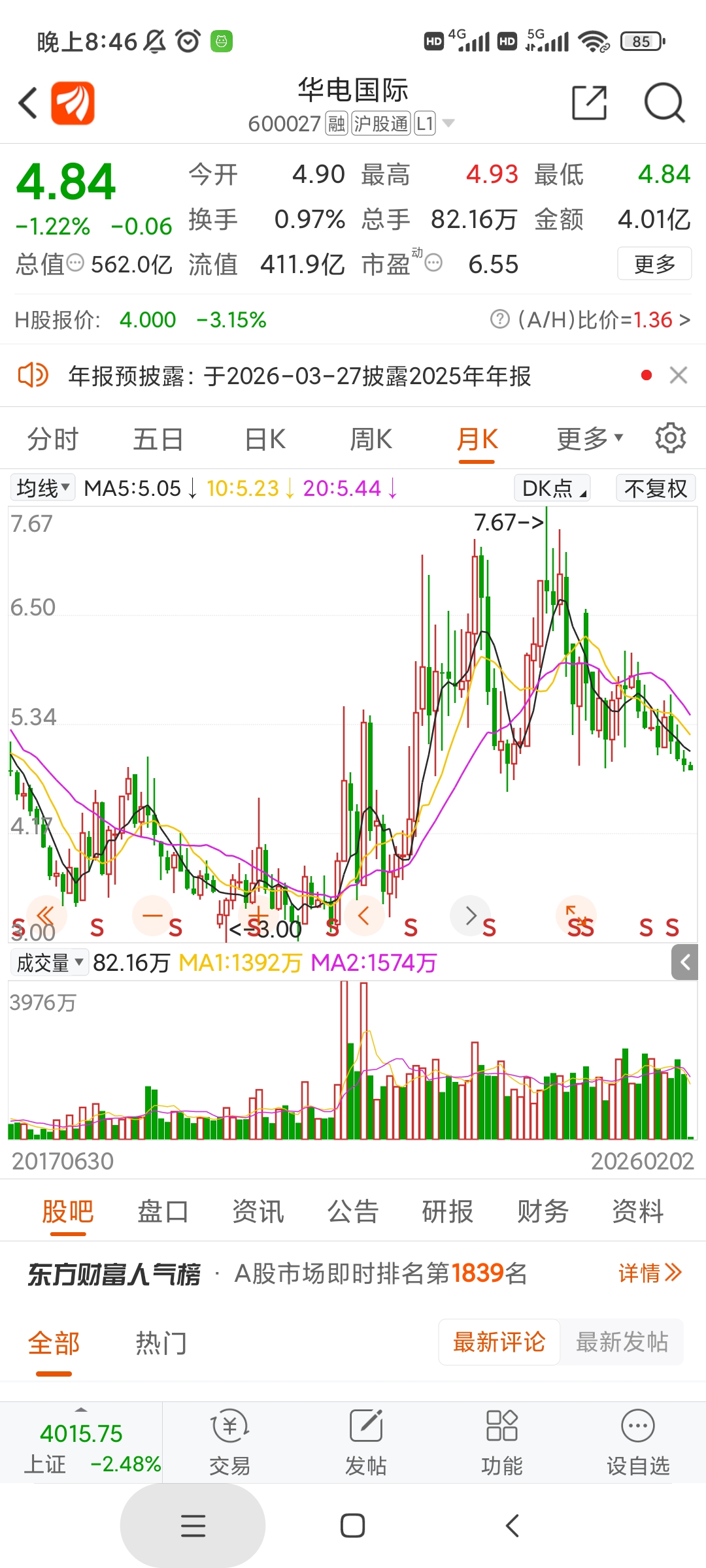Tap 更多 quote details button
The width and height of the screenshot is (706, 1568).
654,264
